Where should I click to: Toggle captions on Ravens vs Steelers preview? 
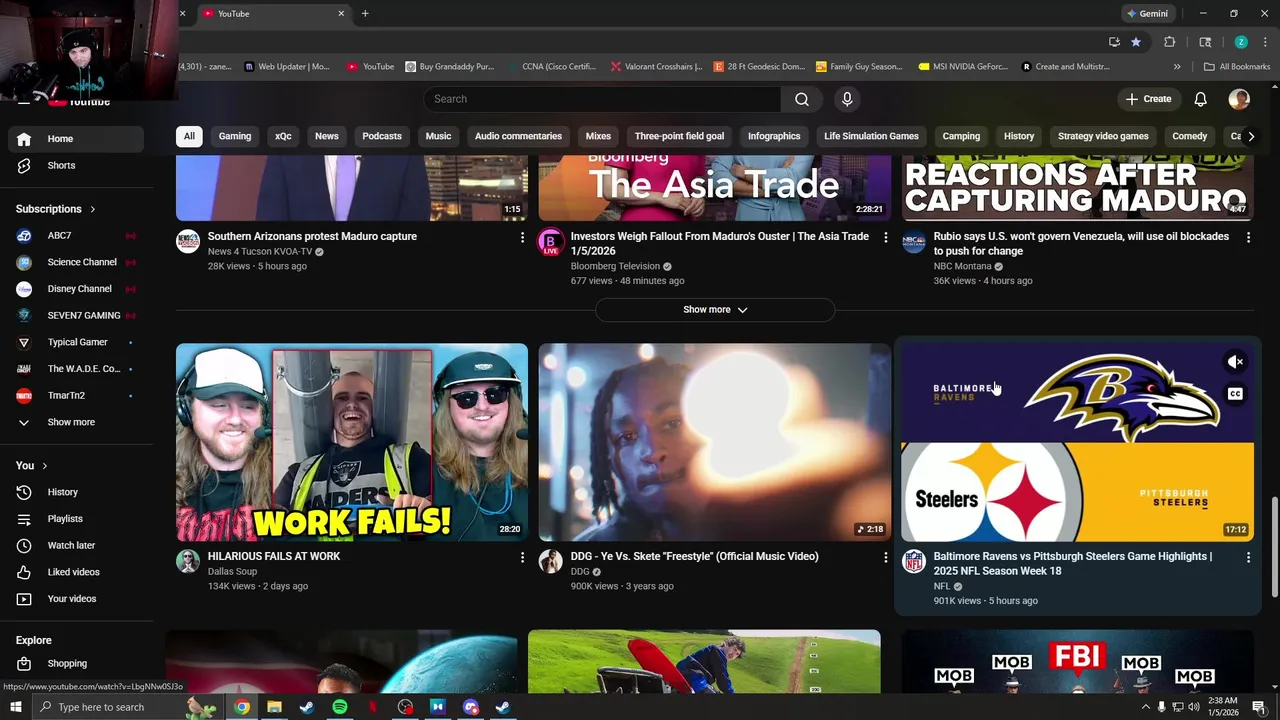coord(1236,394)
